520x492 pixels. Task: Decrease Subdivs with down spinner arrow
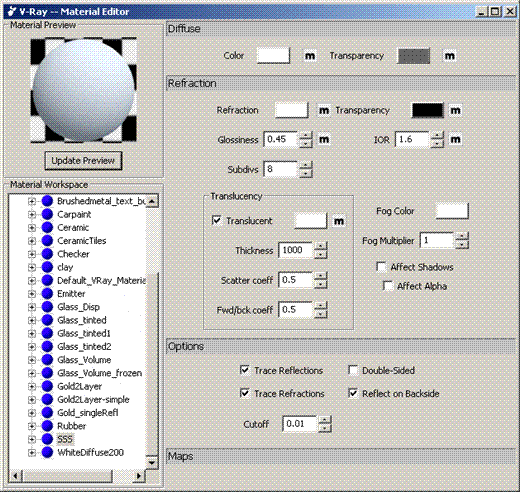point(306,173)
